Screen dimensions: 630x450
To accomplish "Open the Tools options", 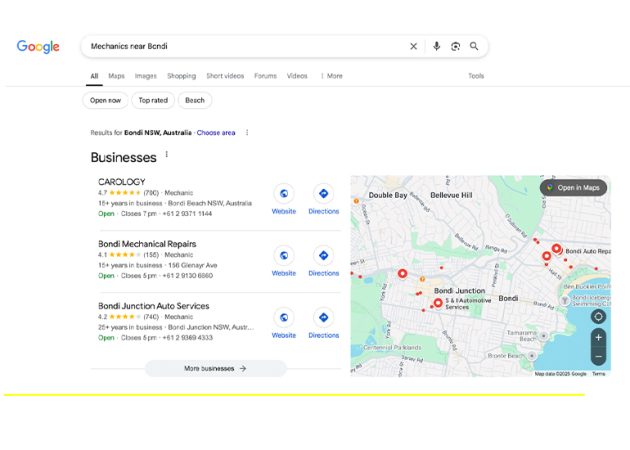I will click(x=476, y=76).
